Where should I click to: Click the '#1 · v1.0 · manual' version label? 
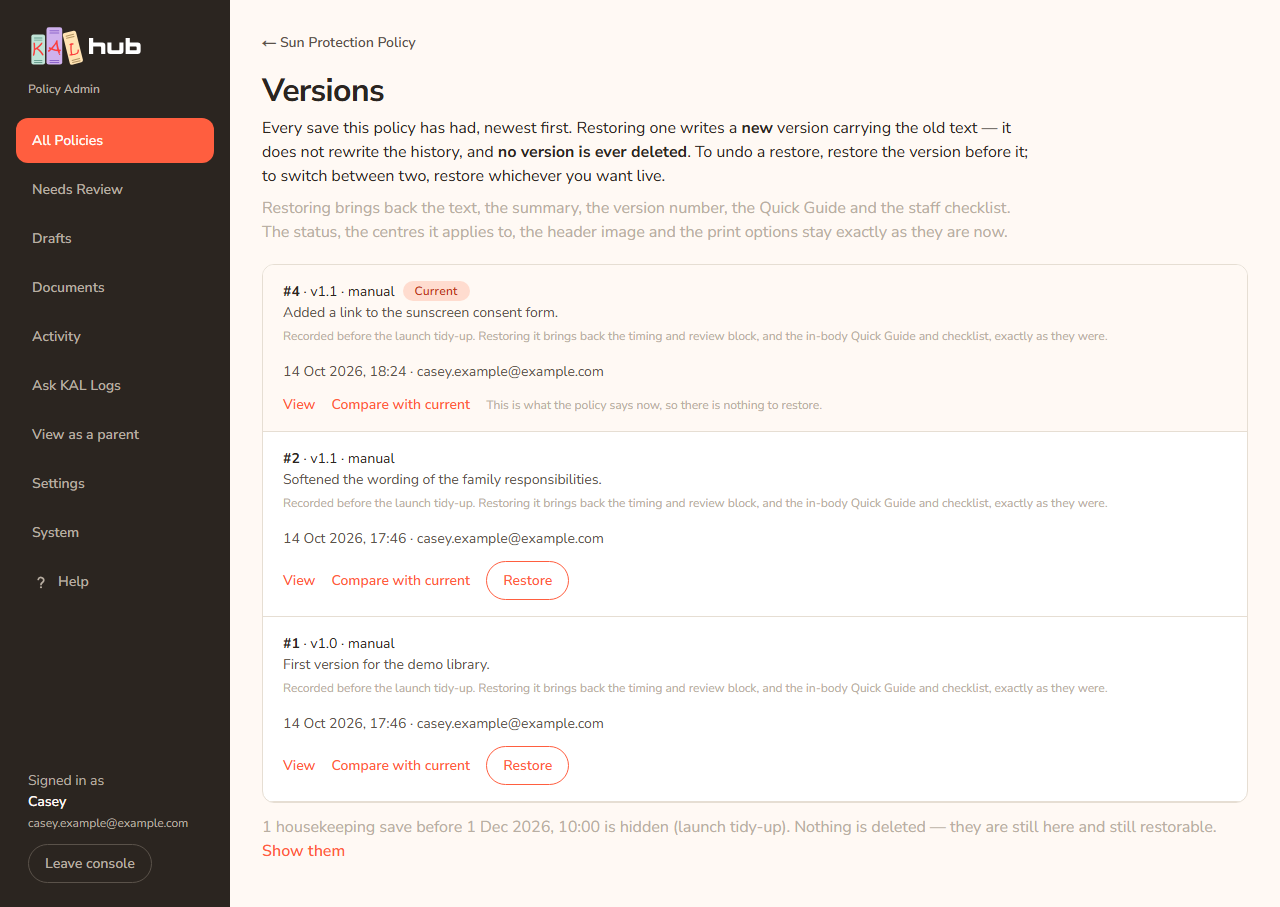(339, 644)
